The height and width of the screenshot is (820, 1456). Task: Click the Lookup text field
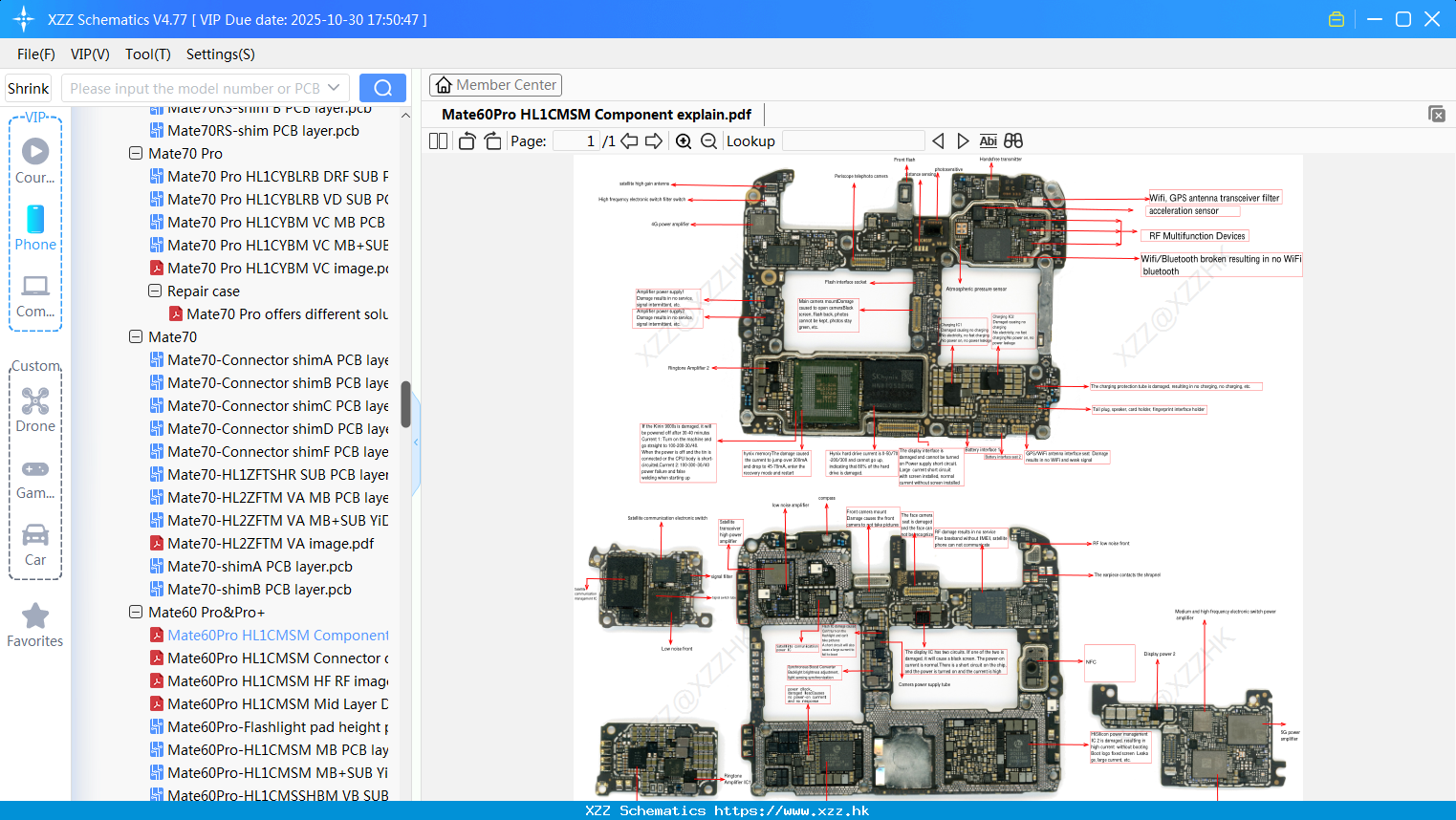point(853,140)
